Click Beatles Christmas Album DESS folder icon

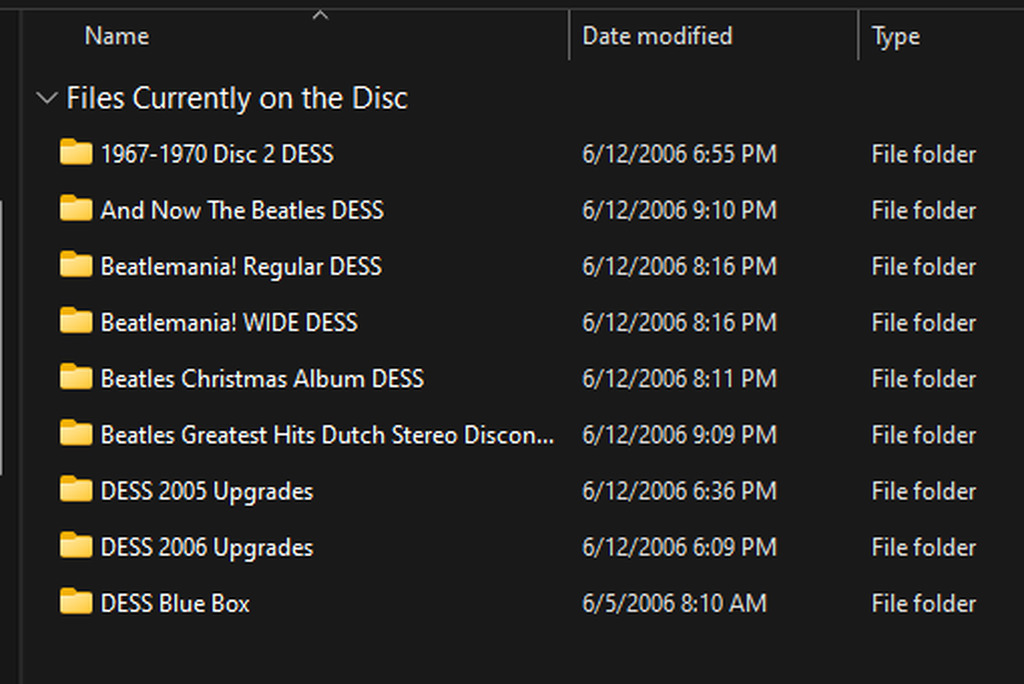point(76,378)
